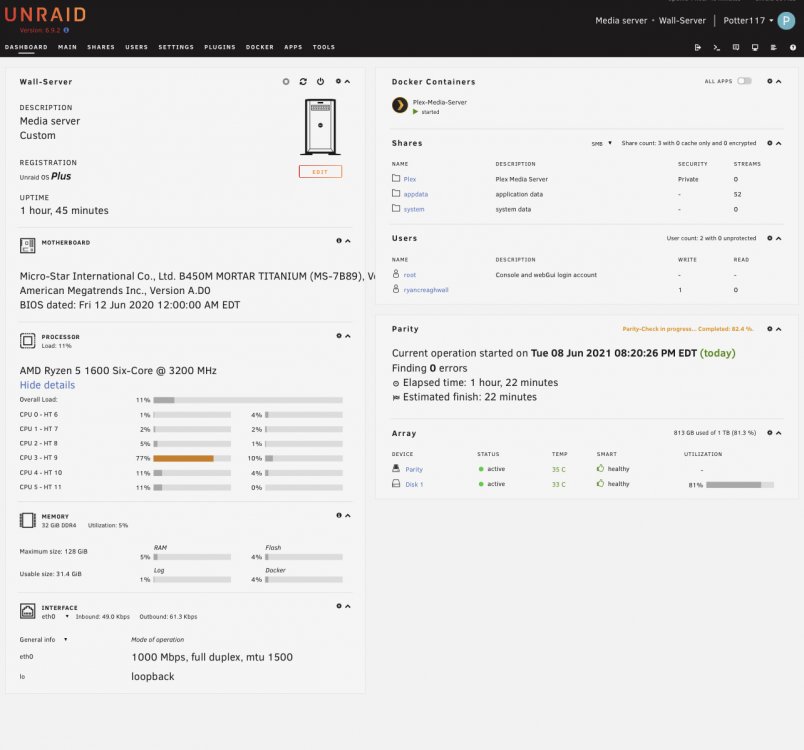Click the Motherboard section icon
804x750 pixels.
pyautogui.click(x=28, y=246)
